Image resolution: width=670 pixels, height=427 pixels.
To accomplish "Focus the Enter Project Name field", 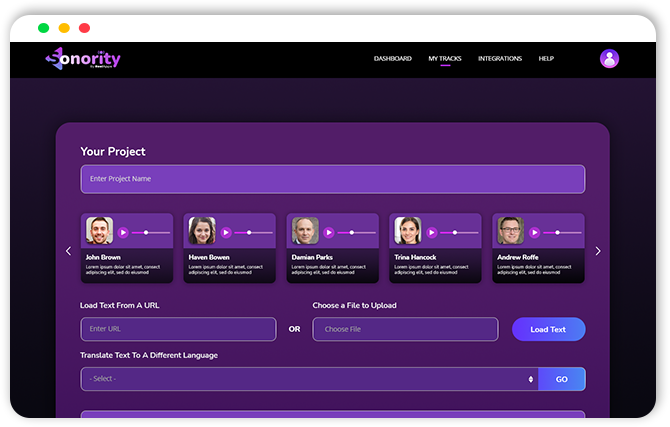I will click(x=332, y=179).
